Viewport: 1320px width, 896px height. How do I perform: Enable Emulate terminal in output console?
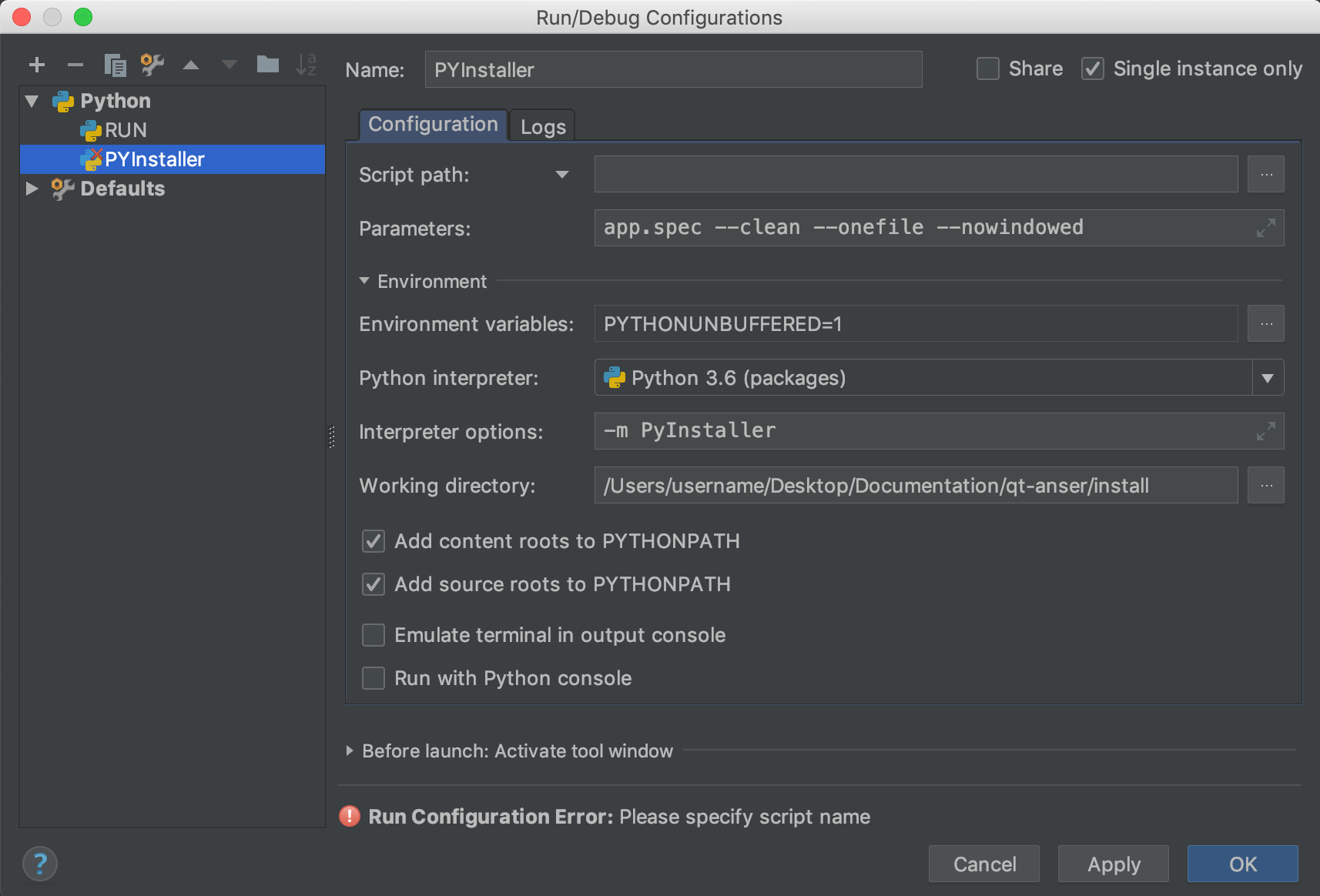click(x=374, y=635)
